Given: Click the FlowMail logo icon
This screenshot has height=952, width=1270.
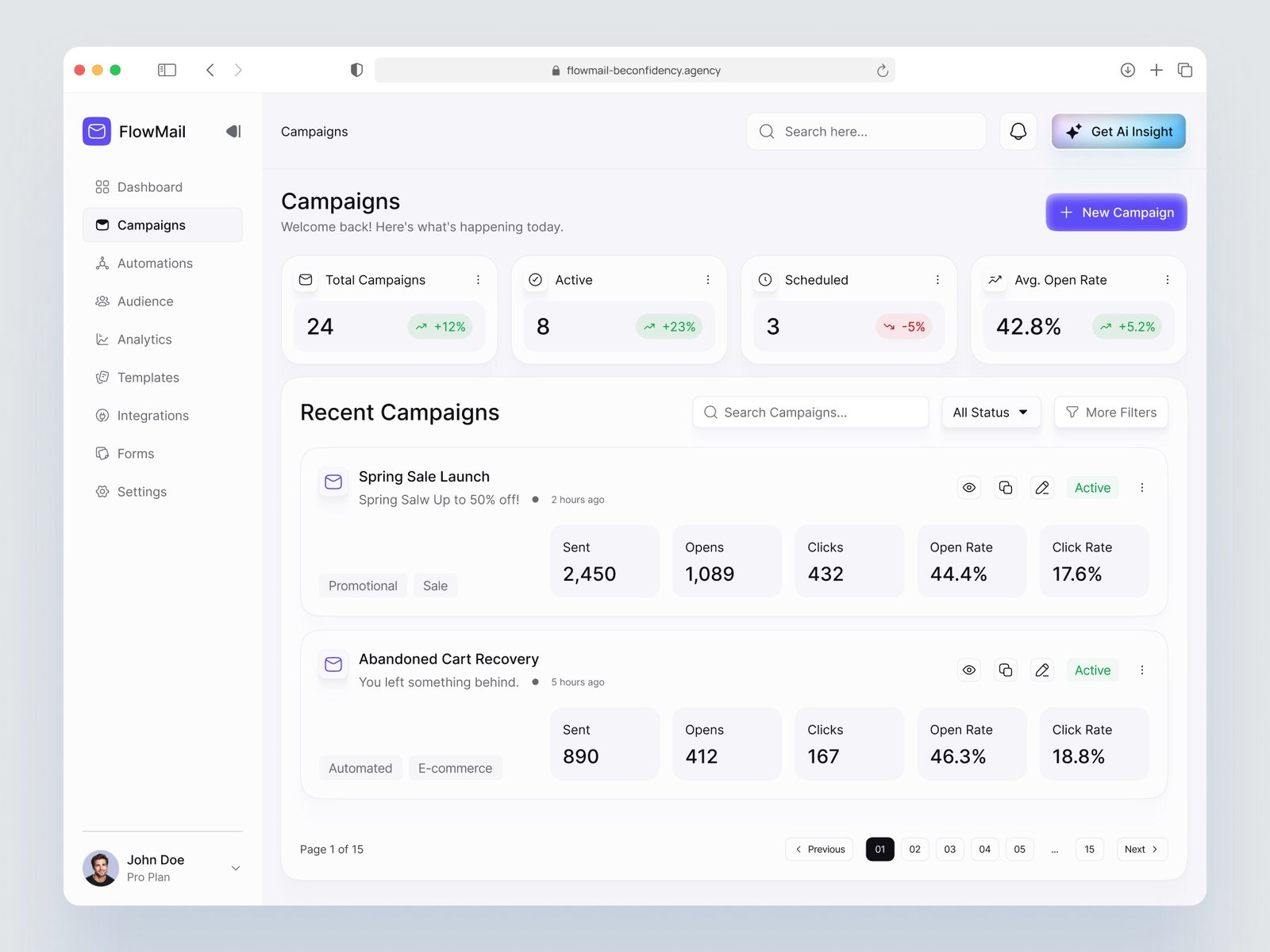Looking at the screenshot, I should click(97, 131).
